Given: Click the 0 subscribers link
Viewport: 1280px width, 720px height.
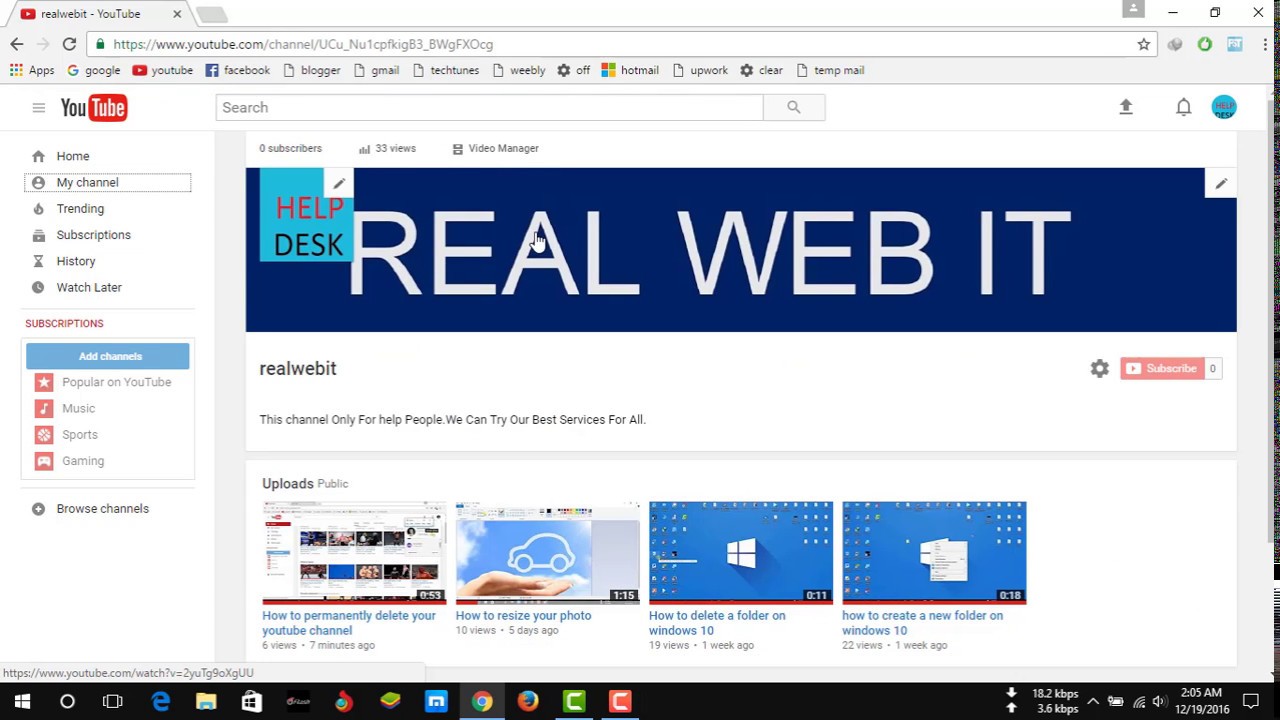Looking at the screenshot, I should click(290, 149).
